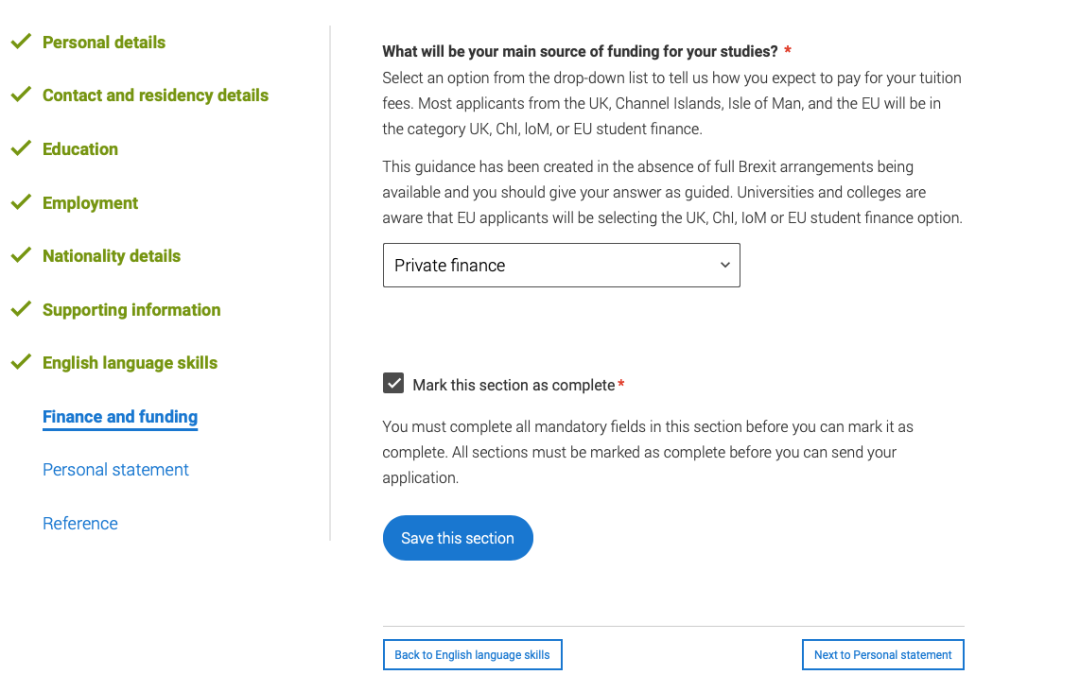Viewport: 1080px width, 692px height.
Task: Click the green checkmark next to Employment
Action: [20, 203]
